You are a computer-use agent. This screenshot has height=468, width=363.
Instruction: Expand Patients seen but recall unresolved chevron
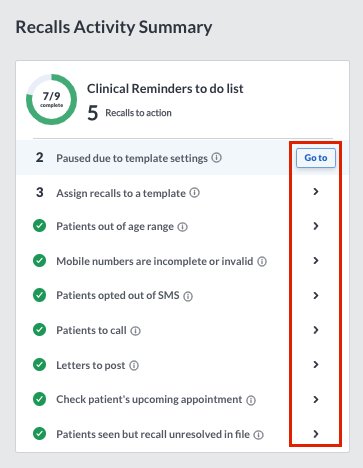tap(316, 434)
